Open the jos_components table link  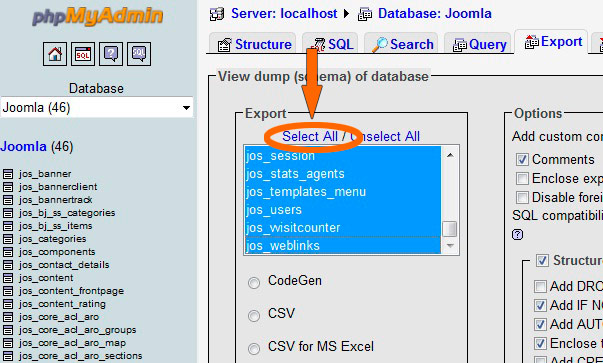57,252
